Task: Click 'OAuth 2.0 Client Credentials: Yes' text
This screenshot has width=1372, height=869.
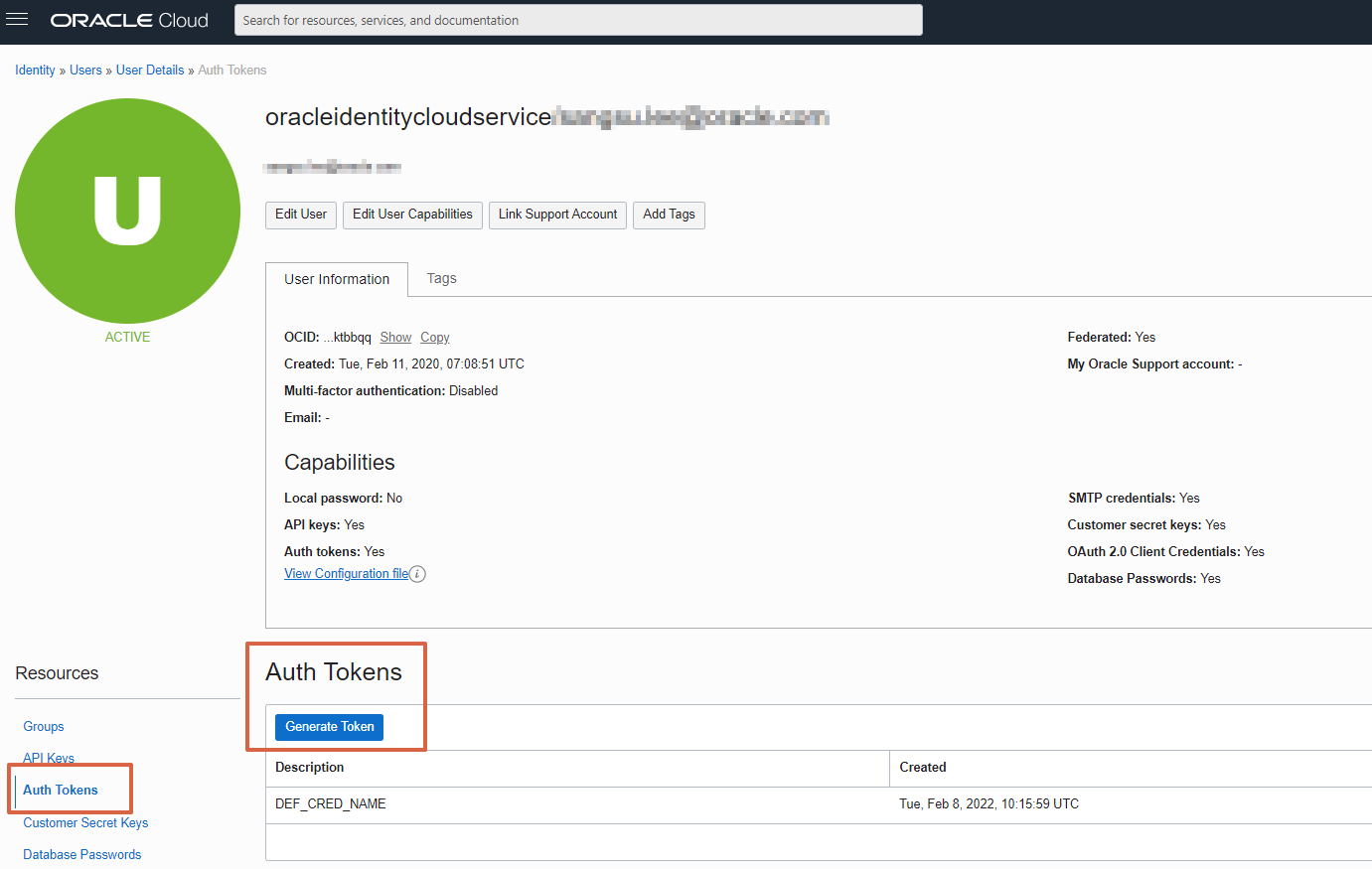Action: [1165, 552]
